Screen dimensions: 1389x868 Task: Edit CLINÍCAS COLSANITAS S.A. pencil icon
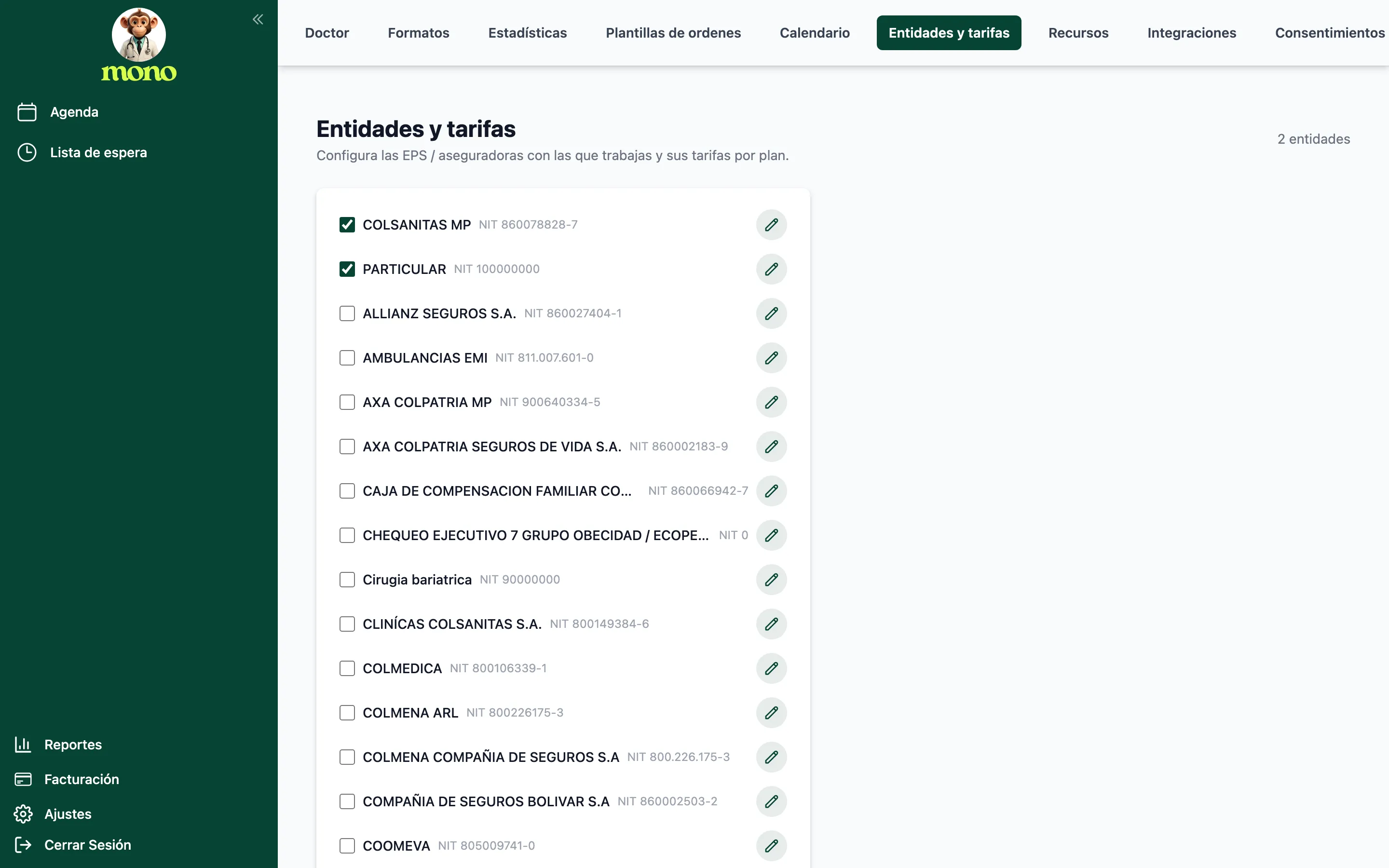coord(771,624)
